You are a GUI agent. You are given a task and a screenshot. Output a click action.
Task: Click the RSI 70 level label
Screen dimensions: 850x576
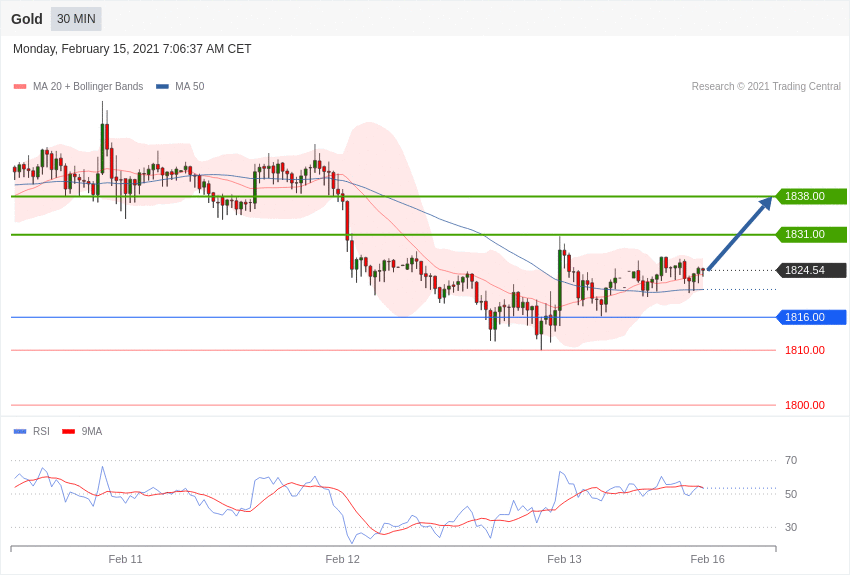coord(791,460)
